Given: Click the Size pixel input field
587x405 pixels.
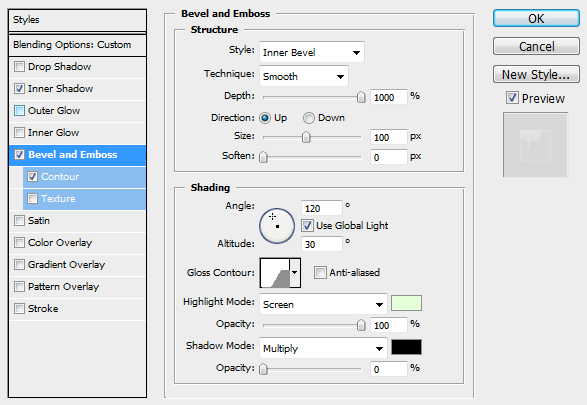Looking at the screenshot, I should 389,137.
